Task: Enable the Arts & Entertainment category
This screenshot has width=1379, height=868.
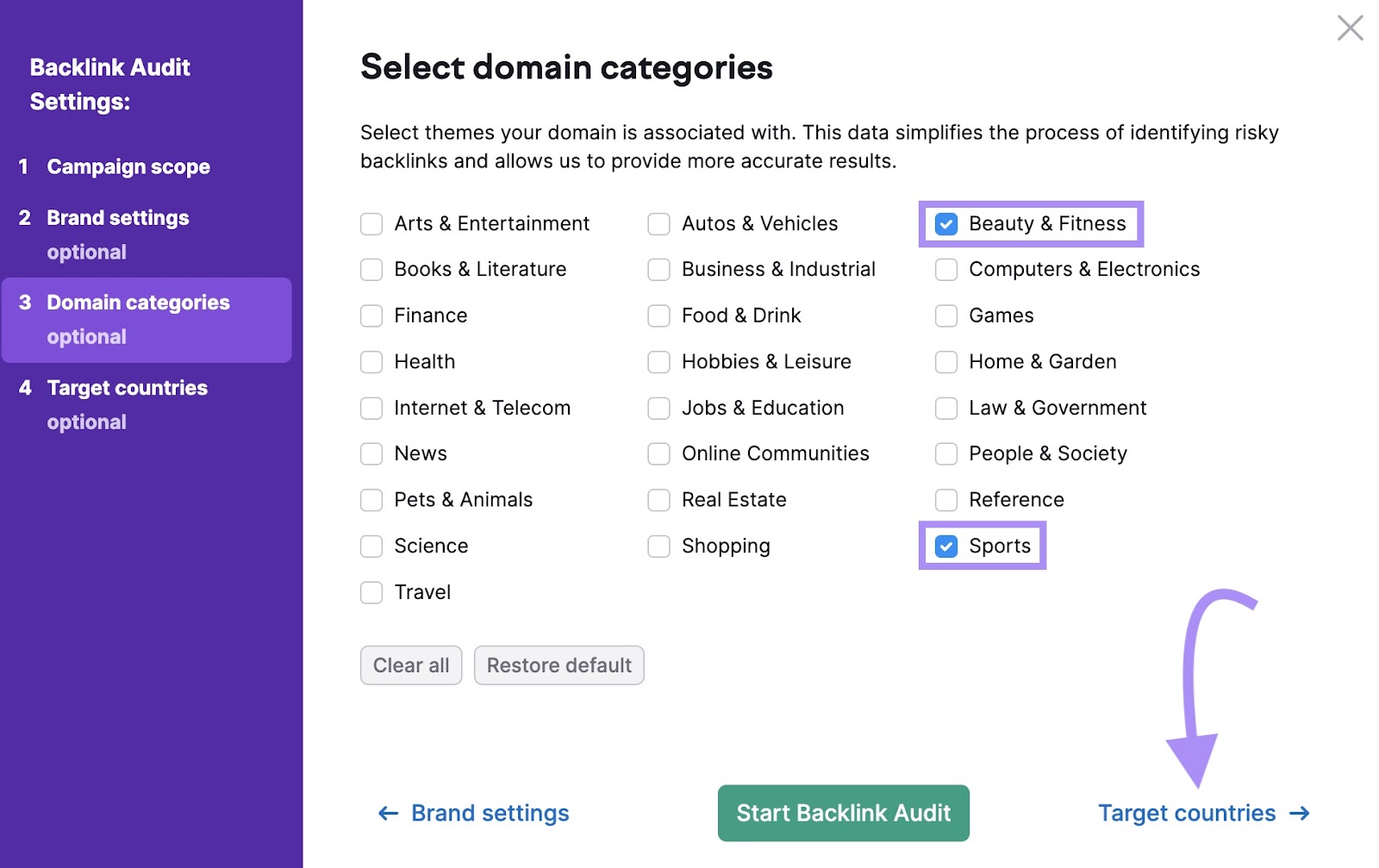Action: [x=371, y=223]
